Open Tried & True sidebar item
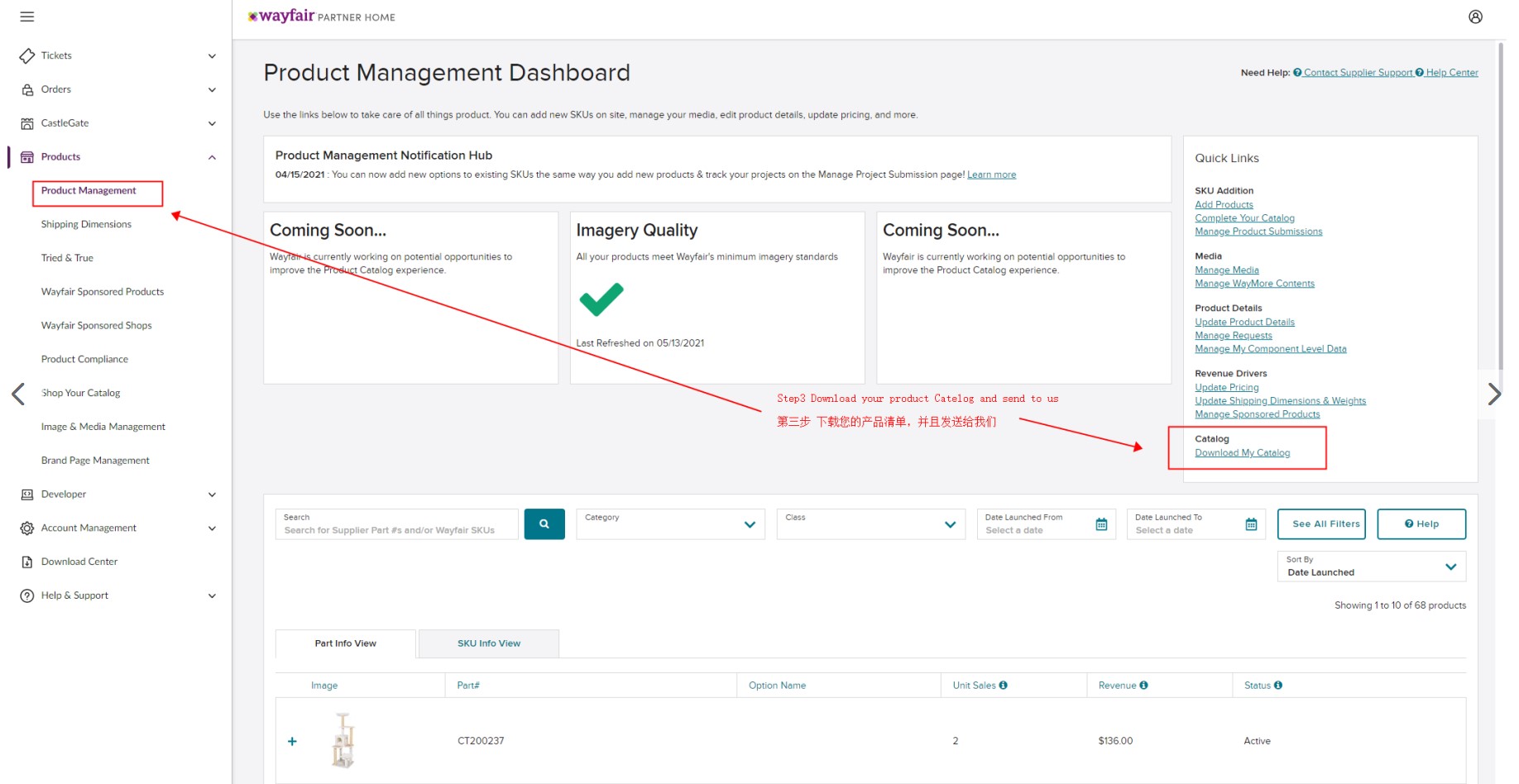1519x784 pixels. coord(67,258)
